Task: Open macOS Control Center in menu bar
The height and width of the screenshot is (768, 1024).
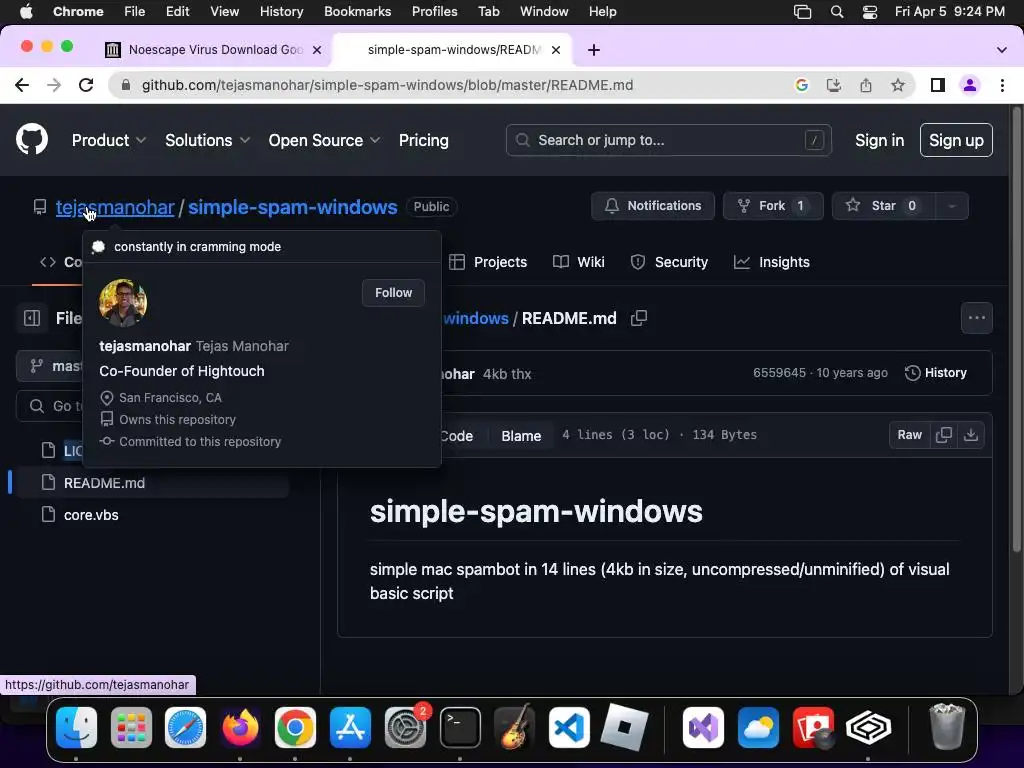Action: click(869, 12)
